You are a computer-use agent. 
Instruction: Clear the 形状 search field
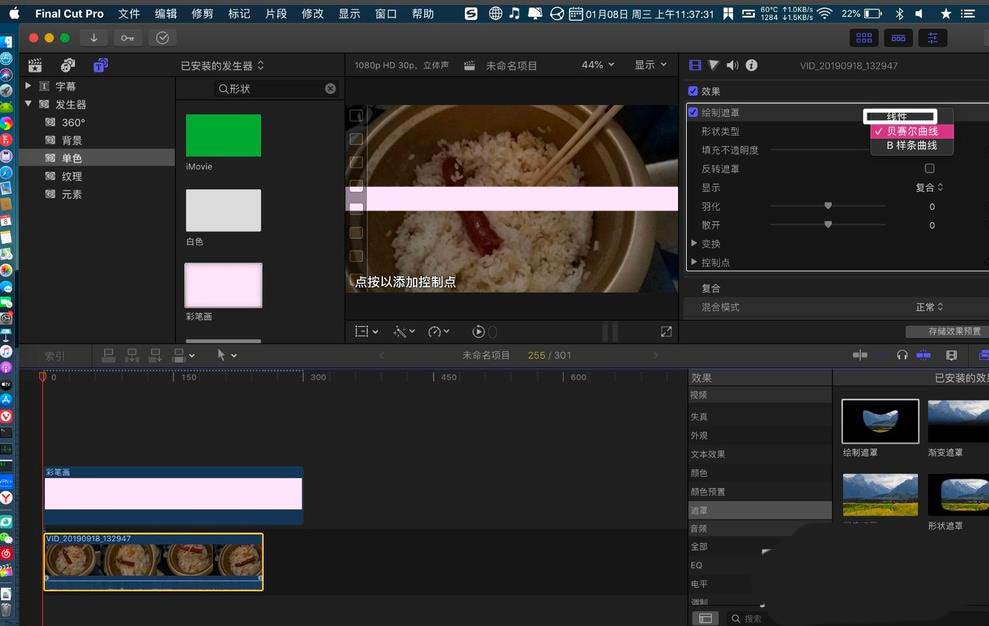(x=331, y=88)
